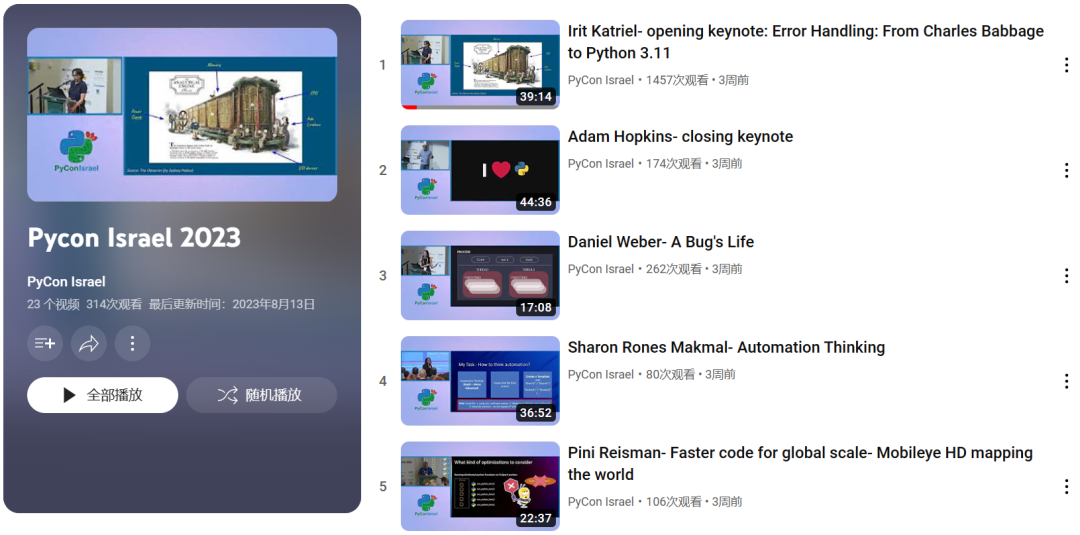
Task: Click the 'Pycon Israel 2023' playlist heading
Action: 134,238
